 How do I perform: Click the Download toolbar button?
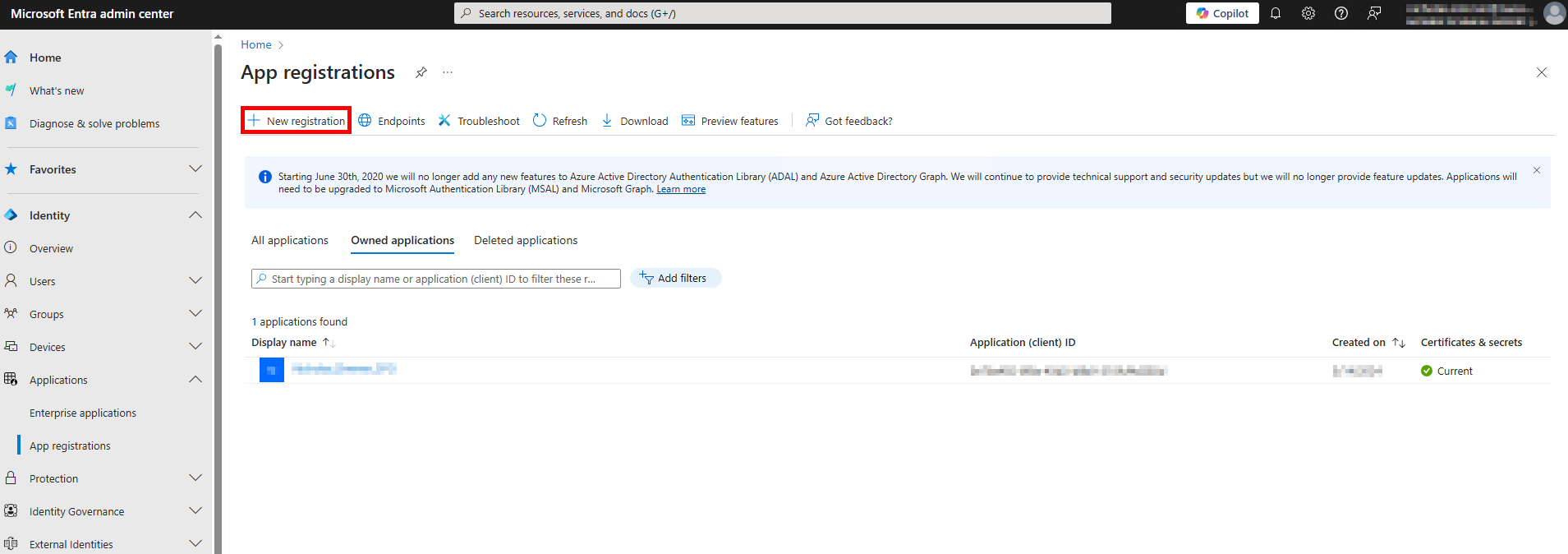tap(635, 121)
